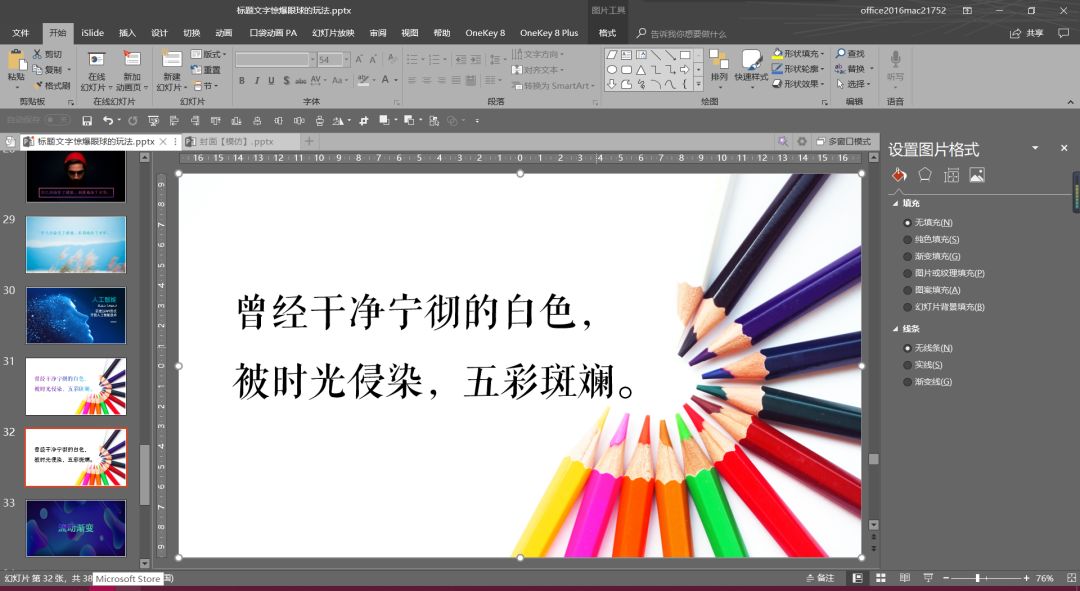1080x591 pixels.
Task: Click the Find (查找) magnifier
Action: [850, 53]
